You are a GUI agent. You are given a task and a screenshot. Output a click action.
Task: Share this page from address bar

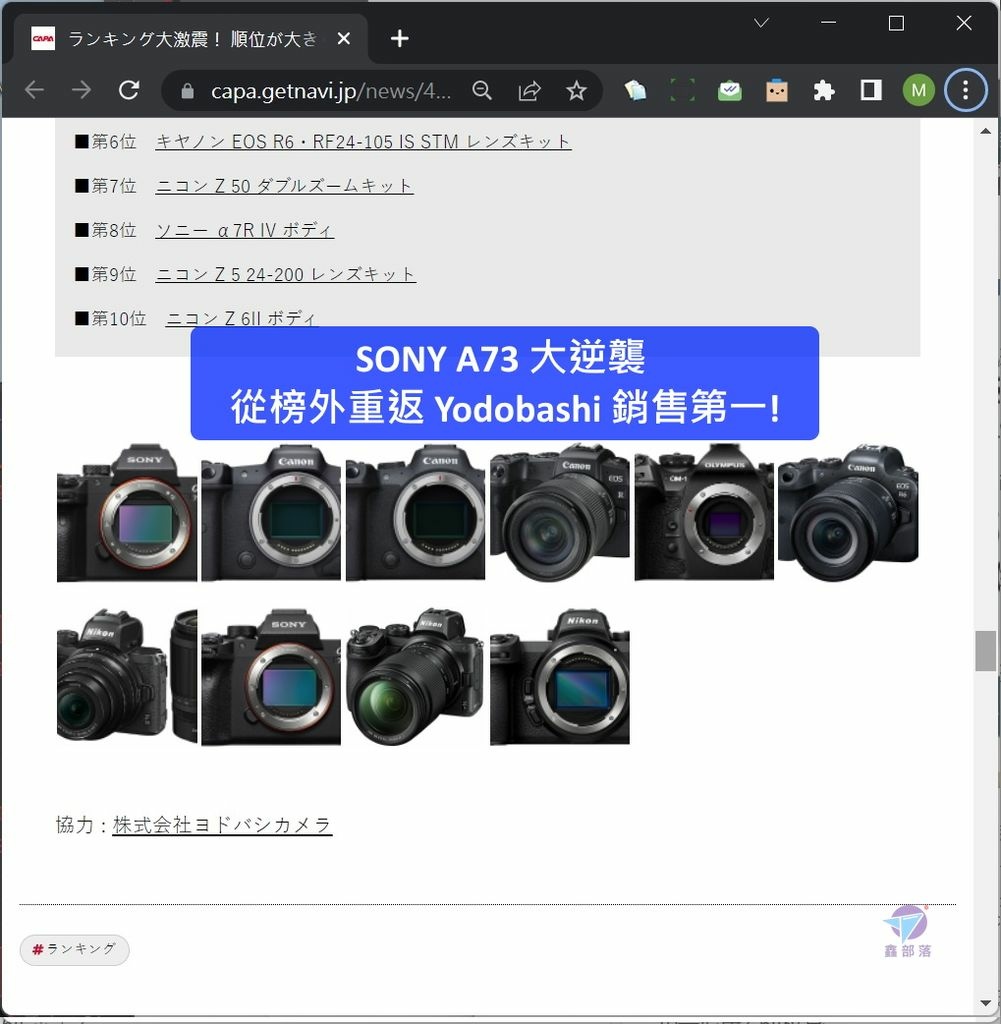(530, 91)
